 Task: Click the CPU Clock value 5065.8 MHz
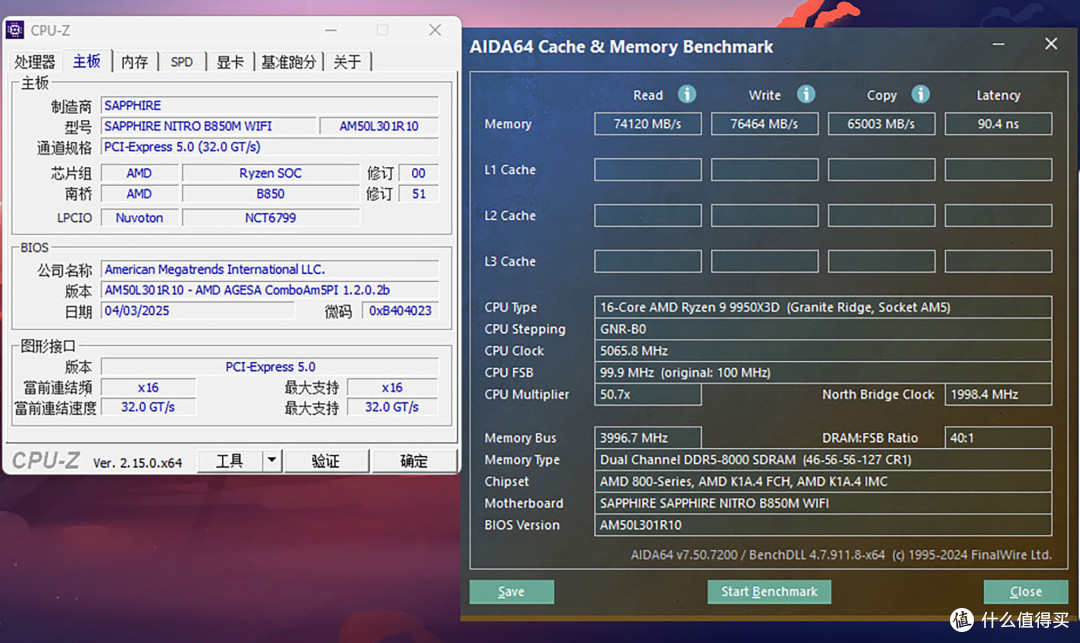[823, 350]
